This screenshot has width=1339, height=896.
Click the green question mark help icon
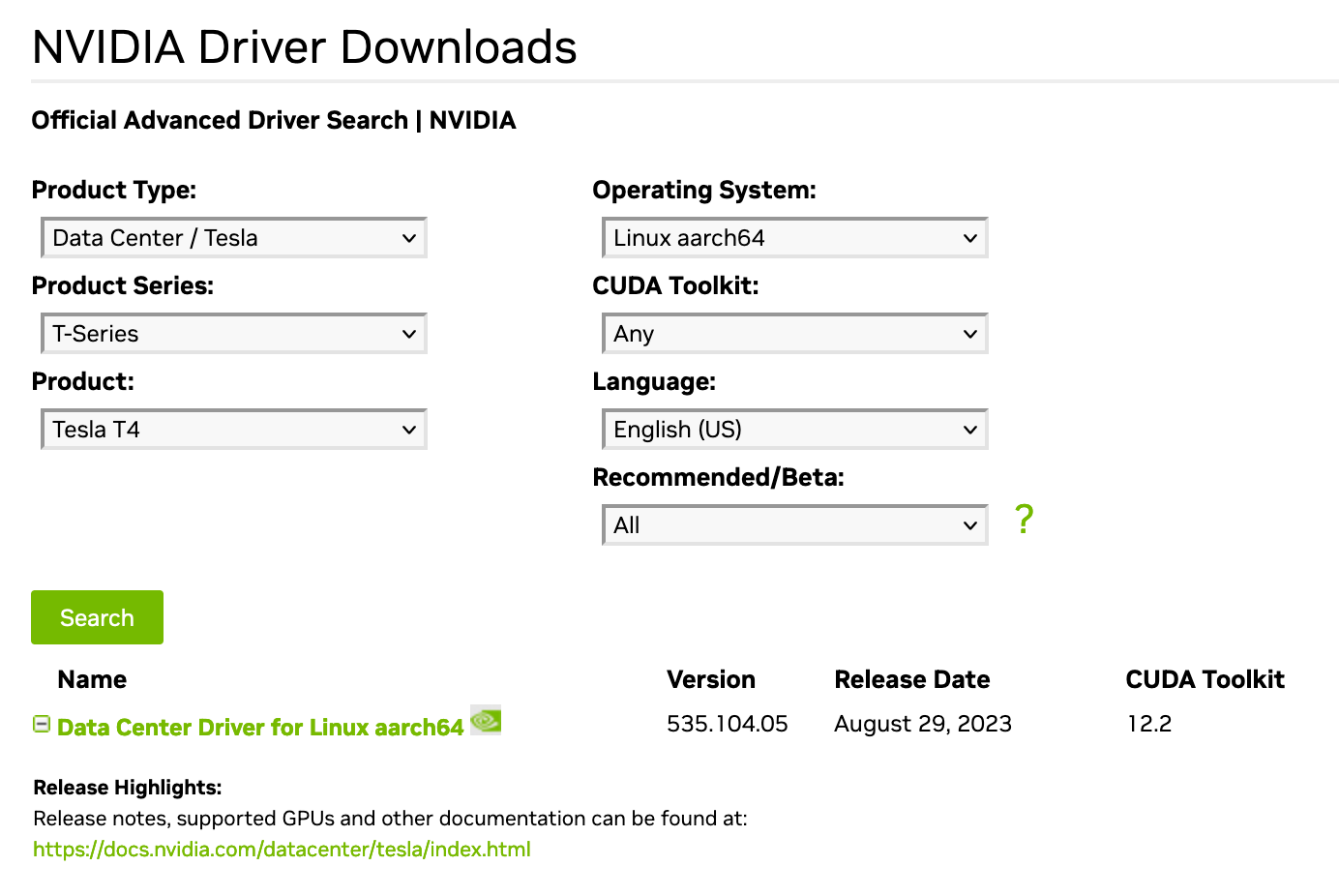1024,520
